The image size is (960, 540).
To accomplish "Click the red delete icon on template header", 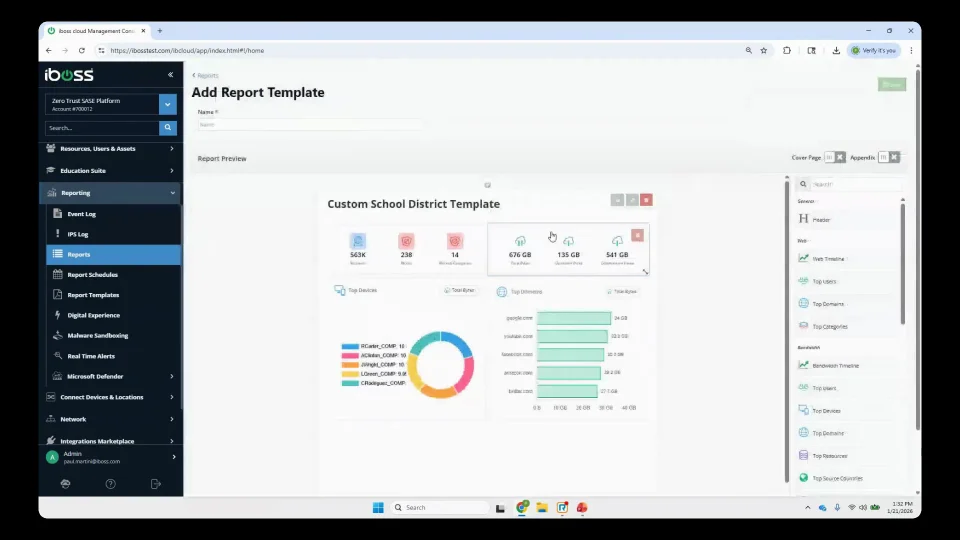I will coord(646,200).
